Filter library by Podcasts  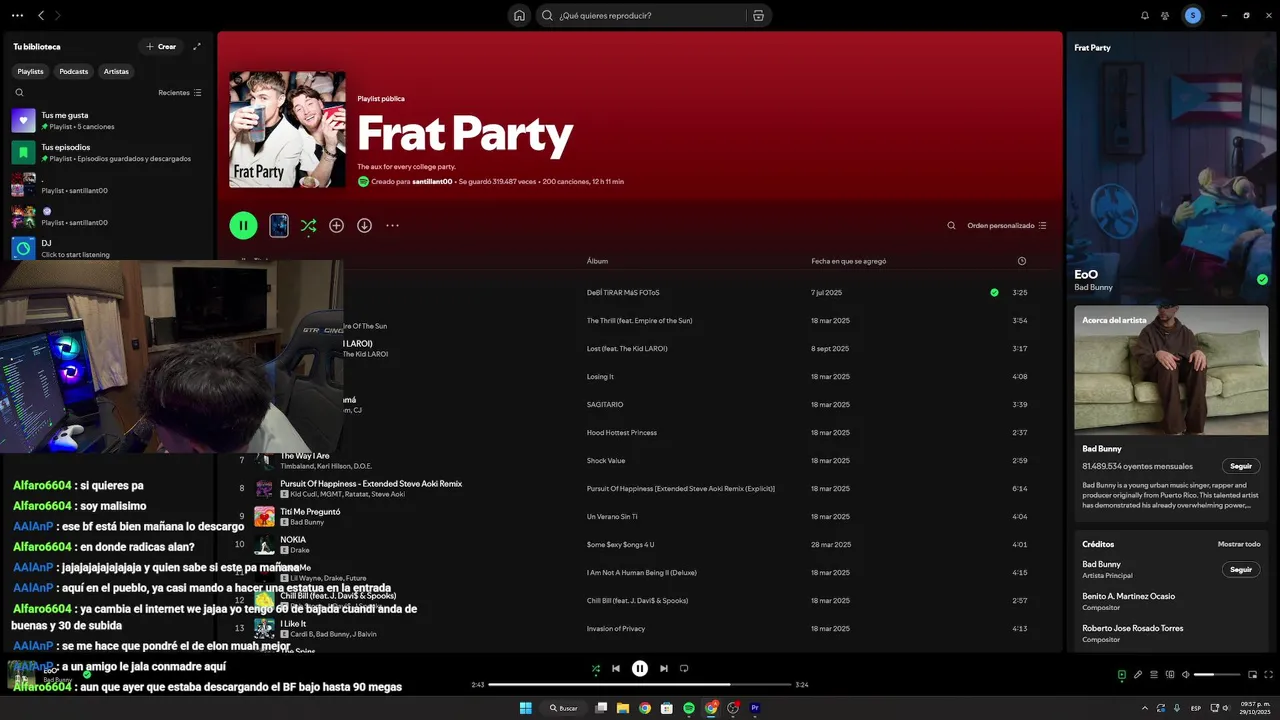tap(73, 71)
